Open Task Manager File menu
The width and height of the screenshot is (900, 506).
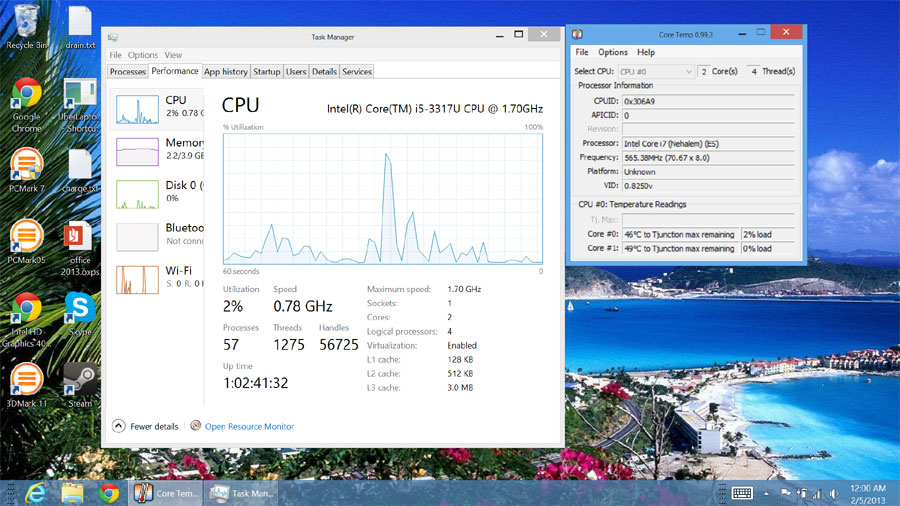coord(115,55)
